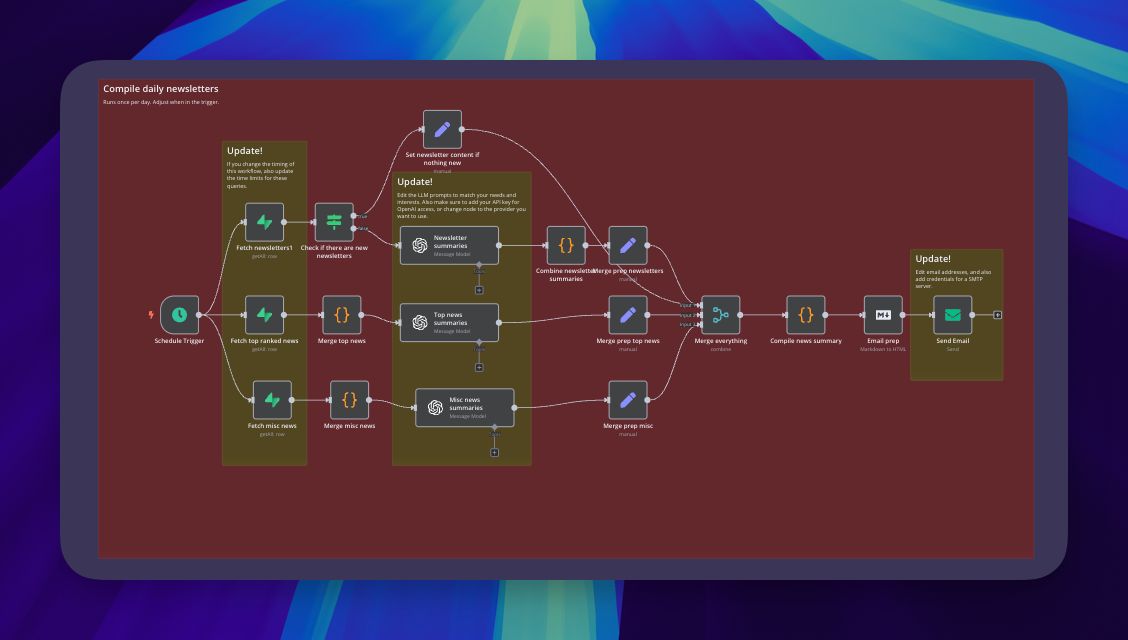Select the Fetch misc news node
This screenshot has width=1128, height=640.
point(272,400)
